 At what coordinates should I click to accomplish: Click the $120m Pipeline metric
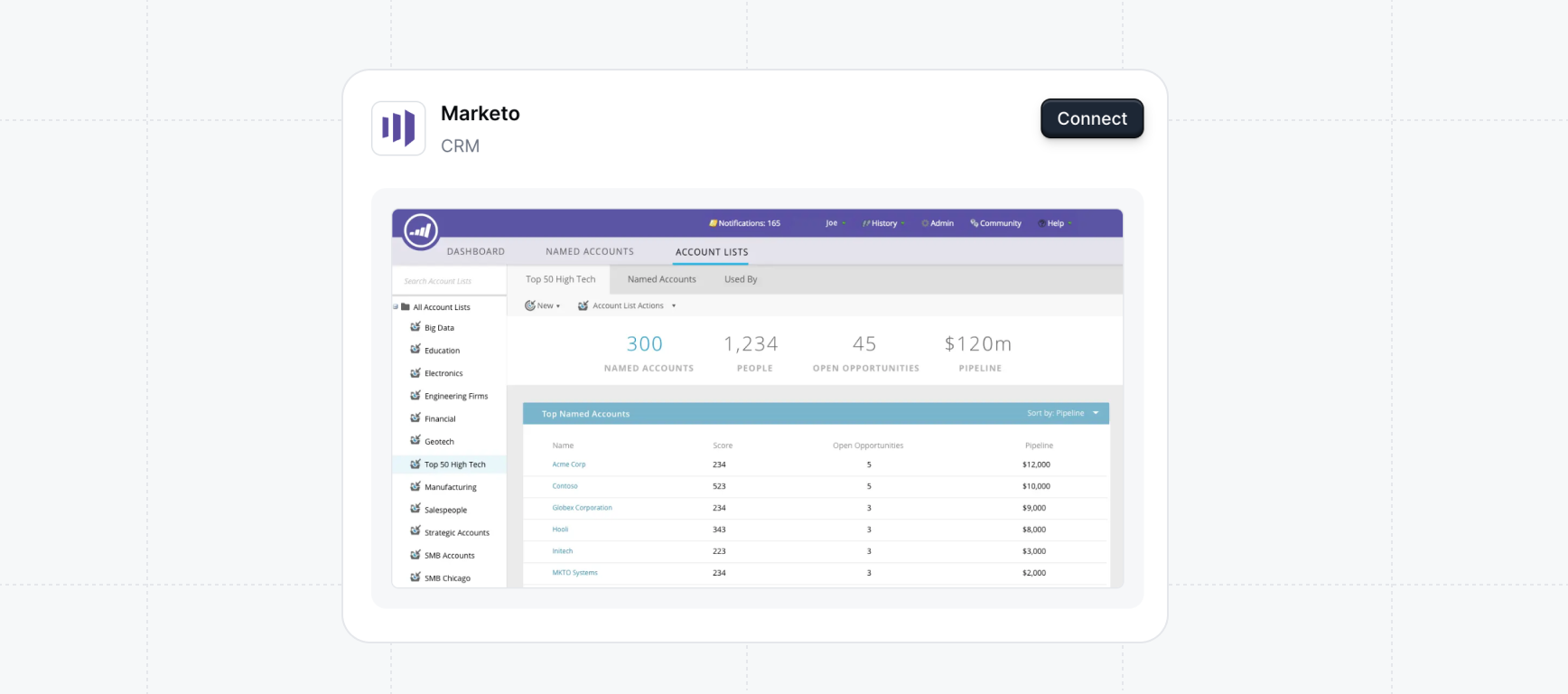(979, 352)
